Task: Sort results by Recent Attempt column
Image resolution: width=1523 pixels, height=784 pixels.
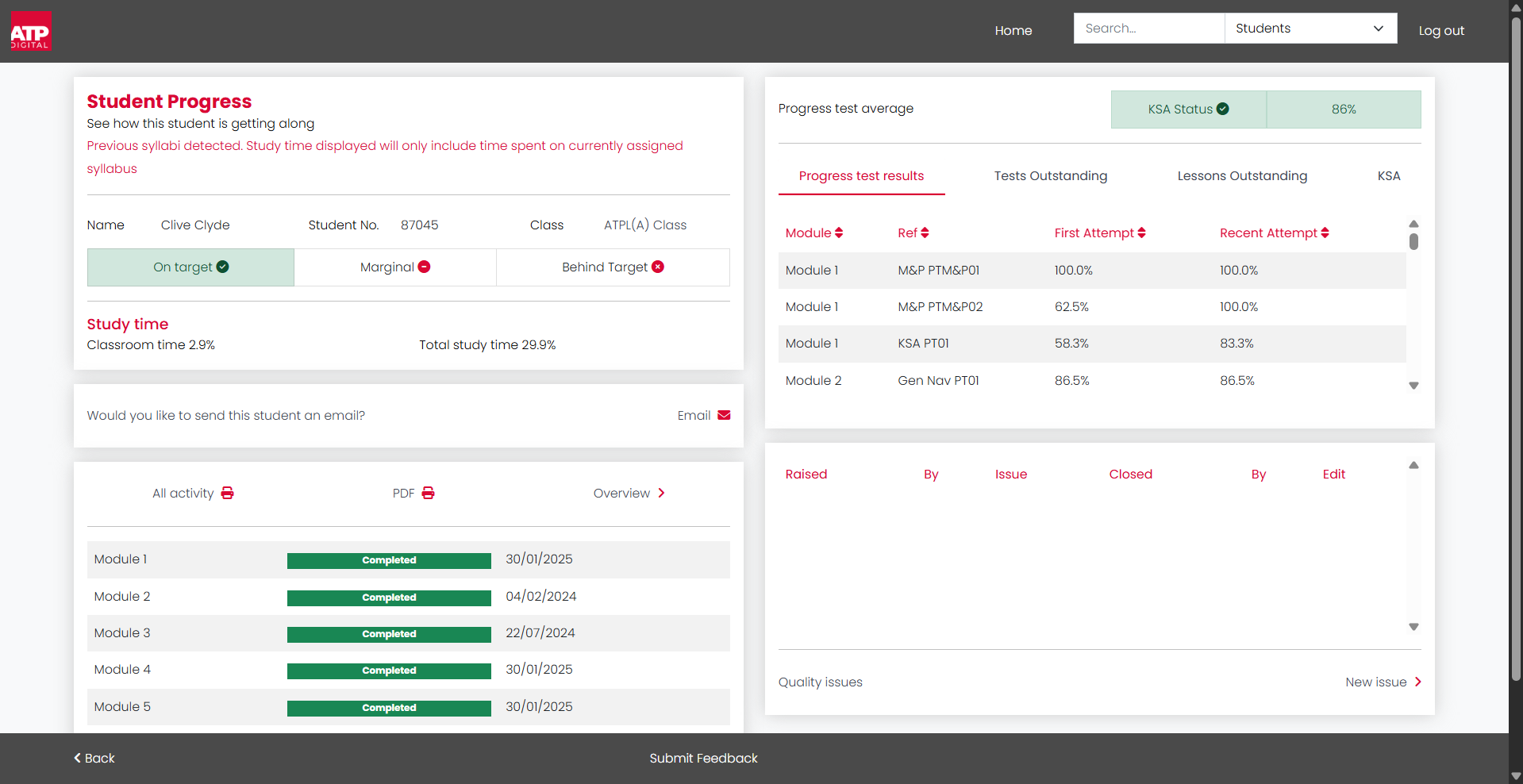Action: pos(1275,233)
